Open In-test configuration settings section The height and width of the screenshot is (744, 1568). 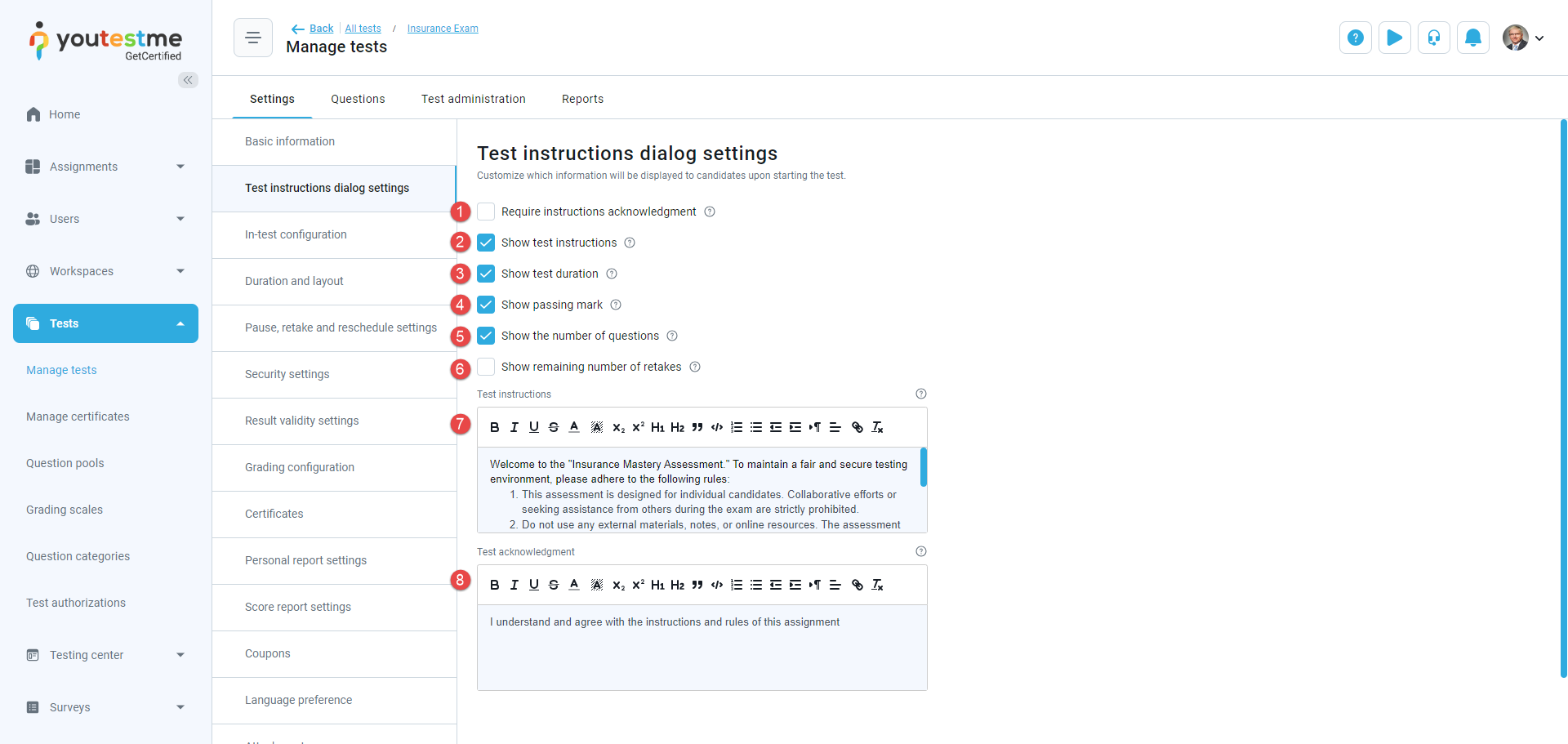[x=334, y=234]
